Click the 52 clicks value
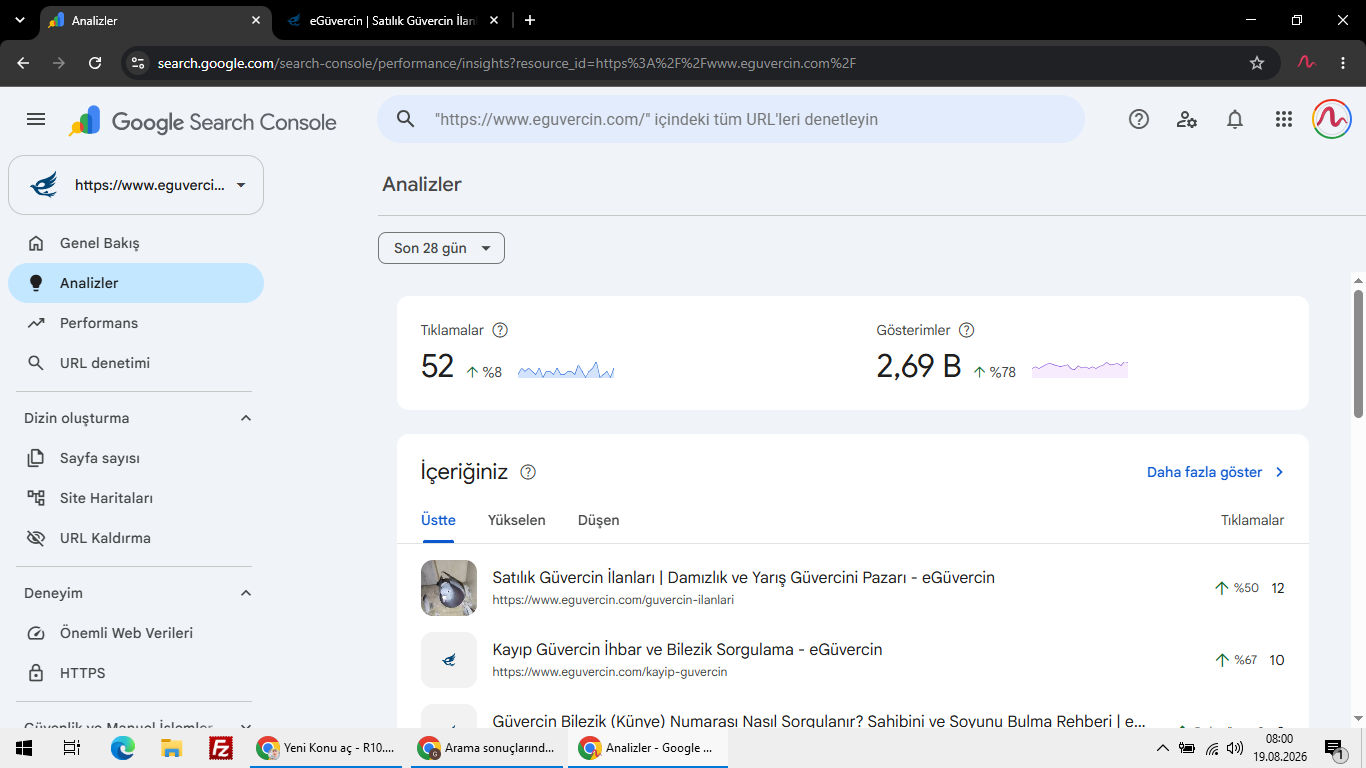1366x768 pixels. tap(437, 367)
